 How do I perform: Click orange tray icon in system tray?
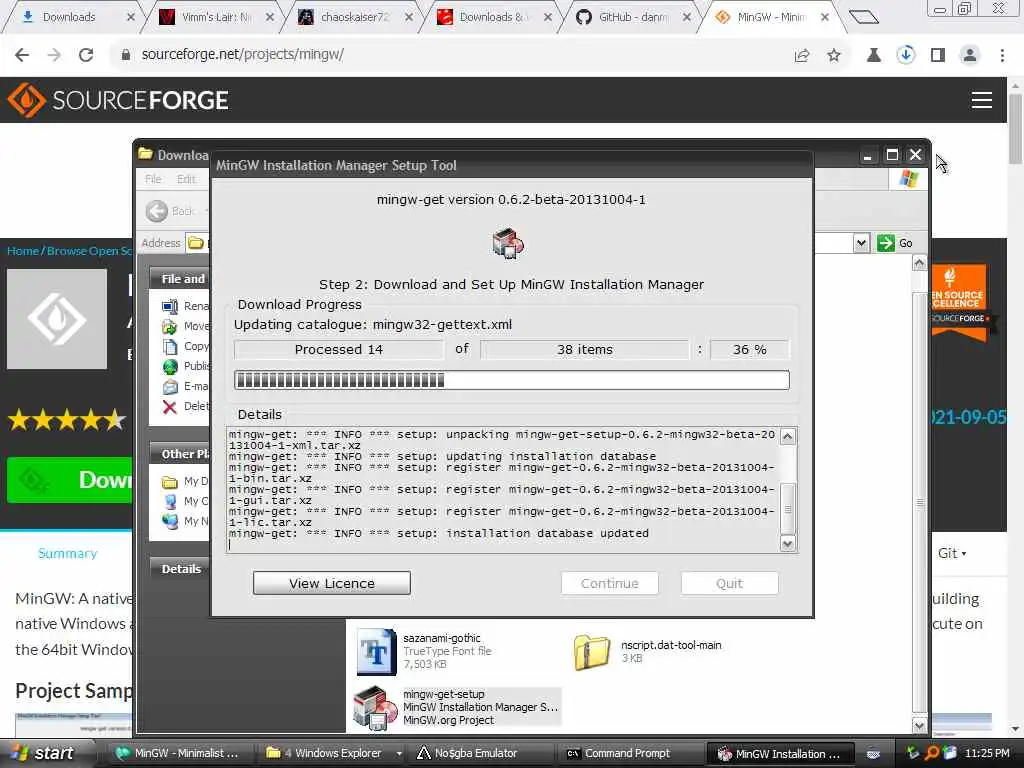[x=931, y=753]
